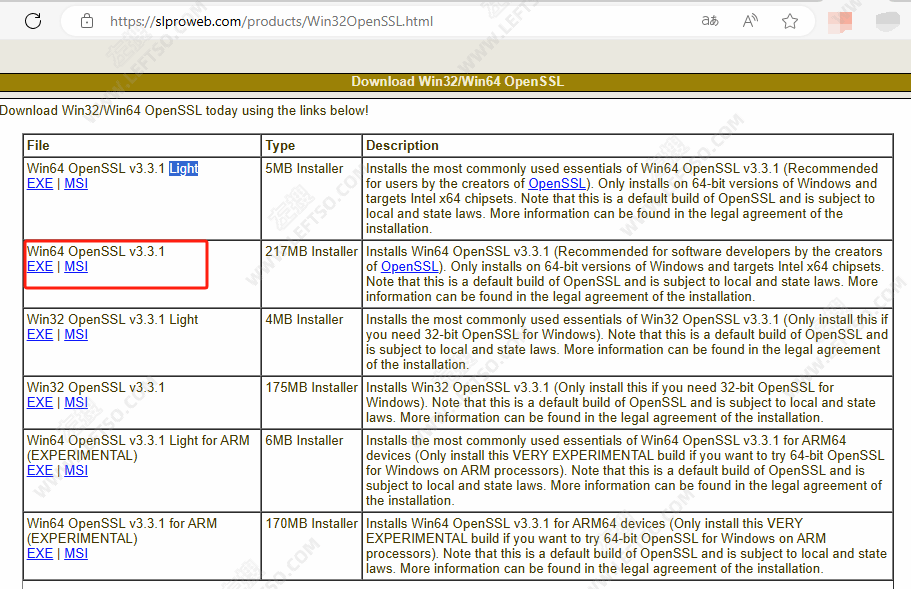
Task: View site info via the lock icon
Action: pyautogui.click(x=87, y=21)
